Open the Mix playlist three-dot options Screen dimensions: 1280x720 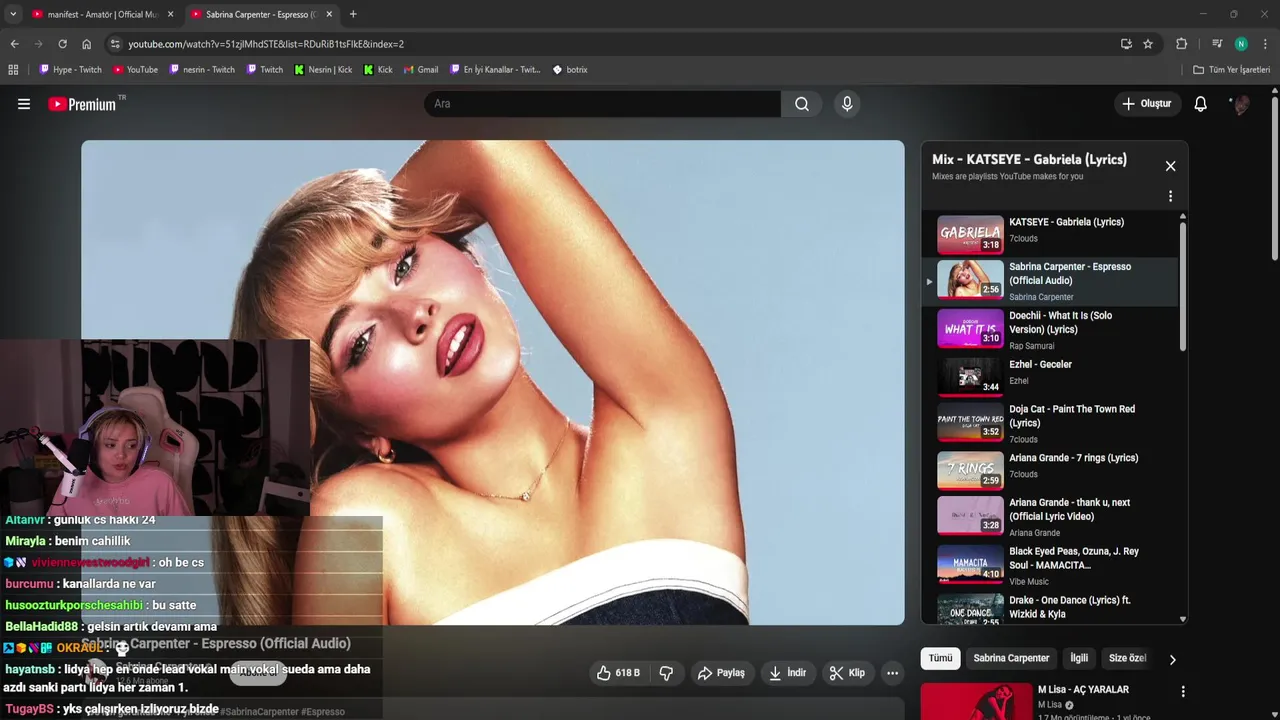pos(1170,196)
